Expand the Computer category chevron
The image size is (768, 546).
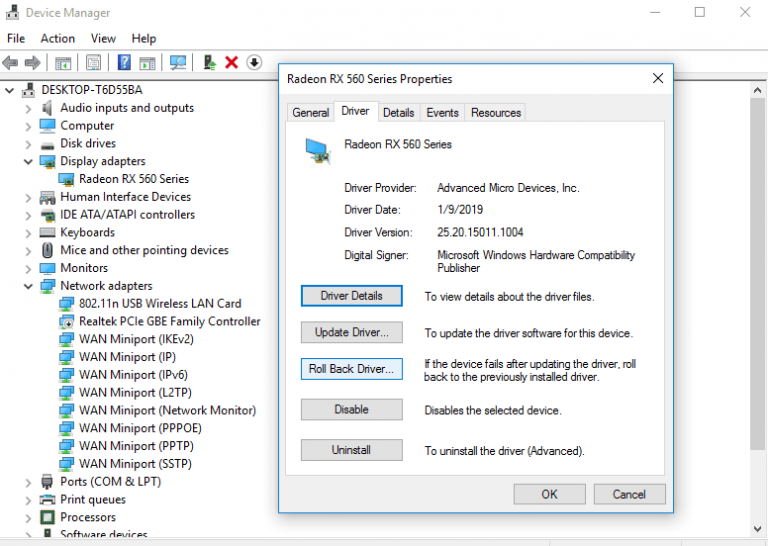tap(28, 126)
